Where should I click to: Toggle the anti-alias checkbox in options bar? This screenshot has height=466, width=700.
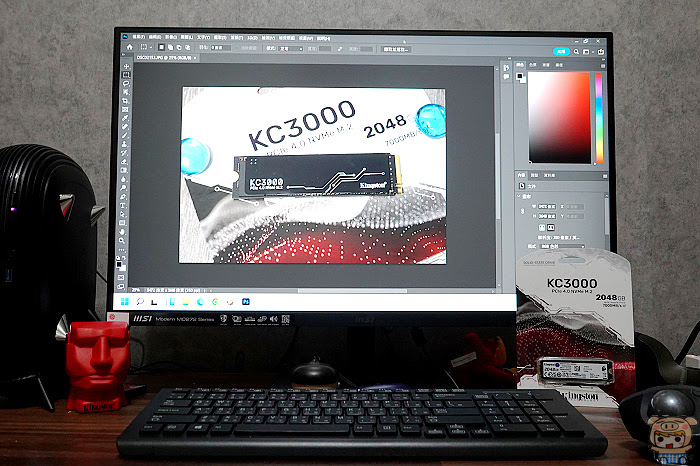pos(237,48)
